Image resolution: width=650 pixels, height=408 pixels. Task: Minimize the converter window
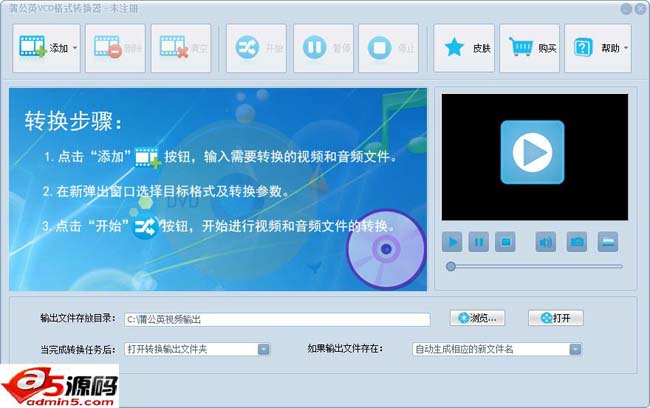626,9
